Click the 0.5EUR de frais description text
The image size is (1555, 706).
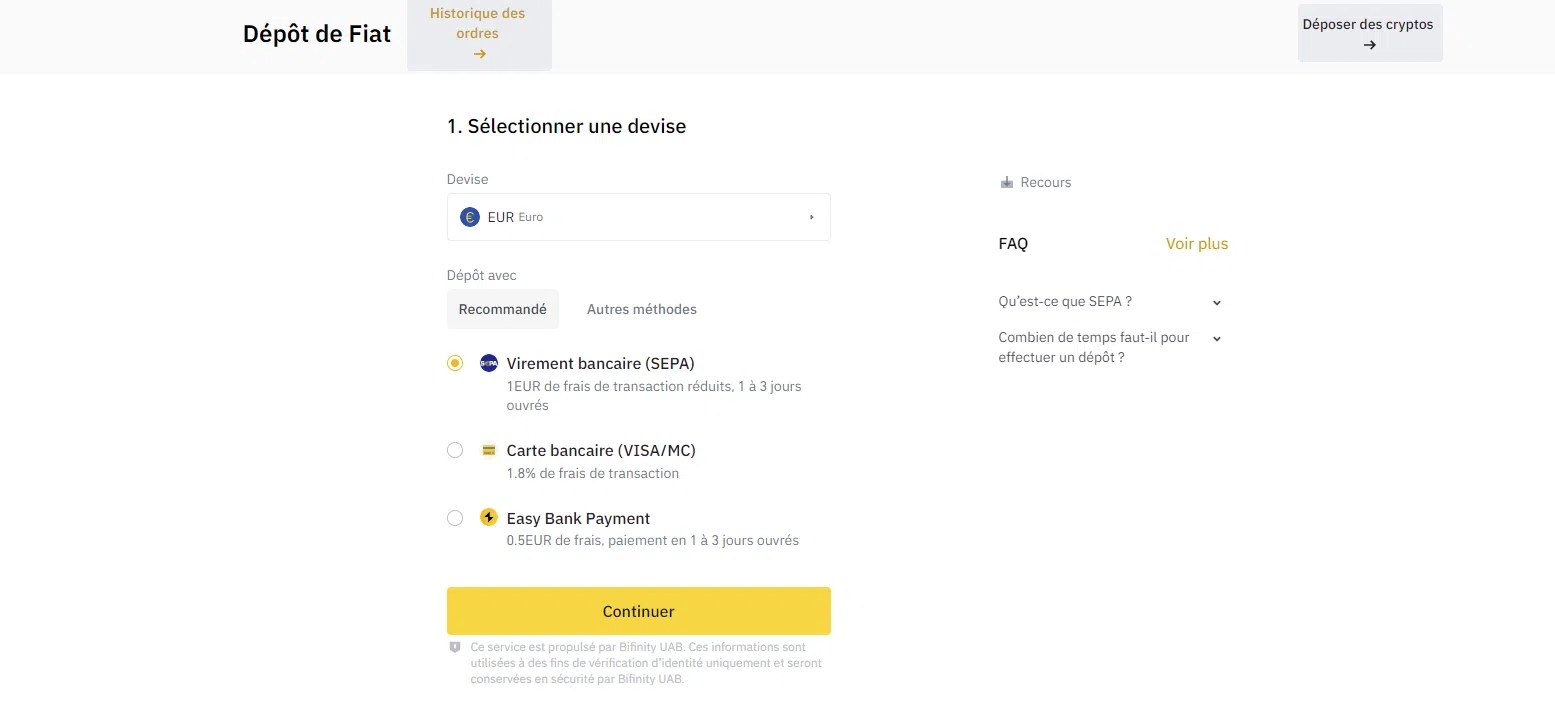tap(652, 541)
